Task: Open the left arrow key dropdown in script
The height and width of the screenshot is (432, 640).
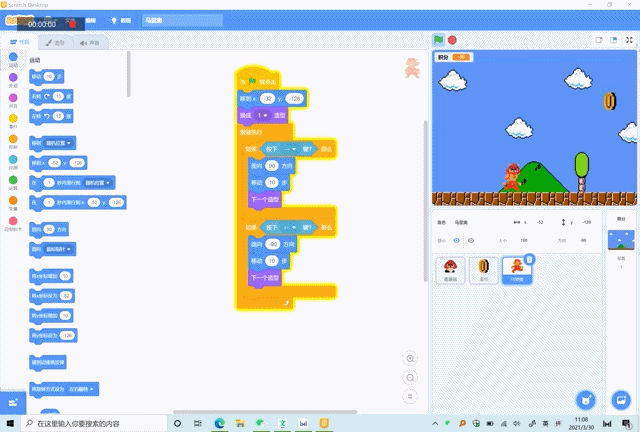Action: click(290, 227)
